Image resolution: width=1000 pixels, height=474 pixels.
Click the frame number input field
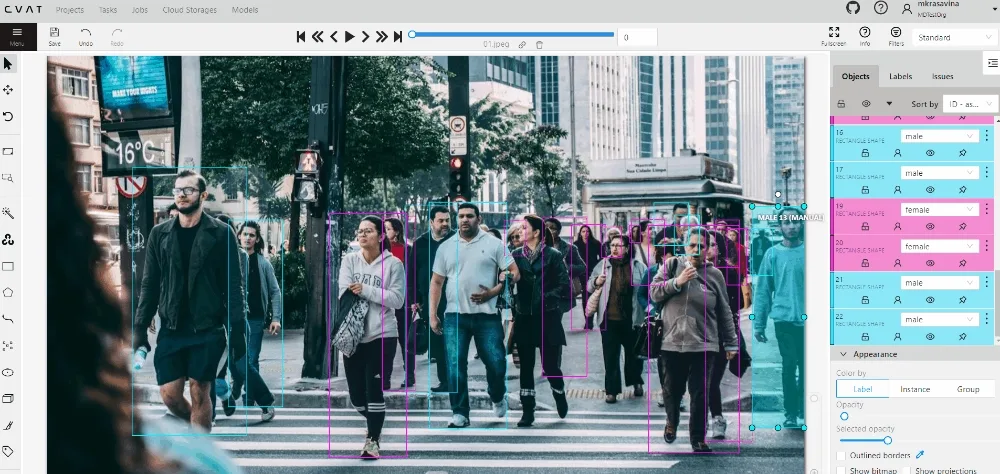(x=637, y=38)
